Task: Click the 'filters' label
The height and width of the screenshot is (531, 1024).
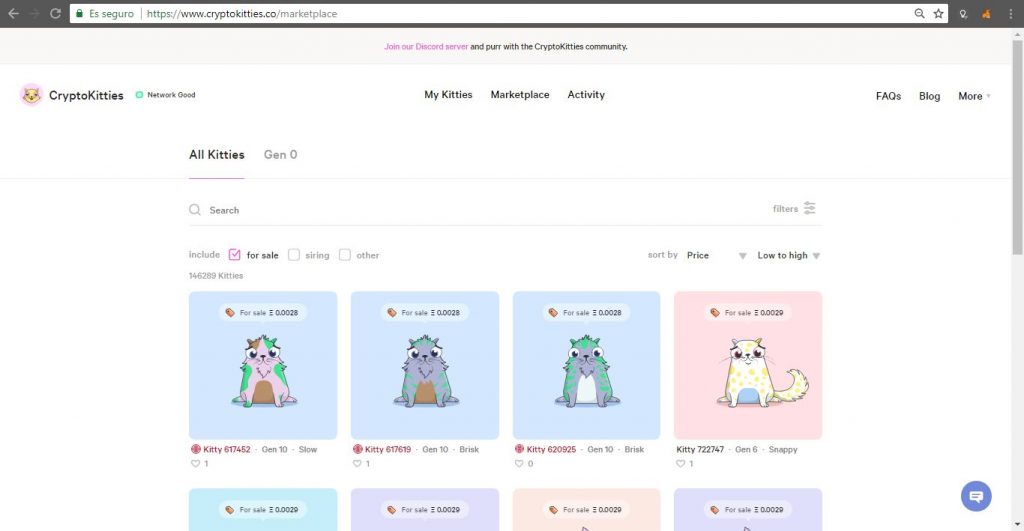Action: tap(785, 209)
